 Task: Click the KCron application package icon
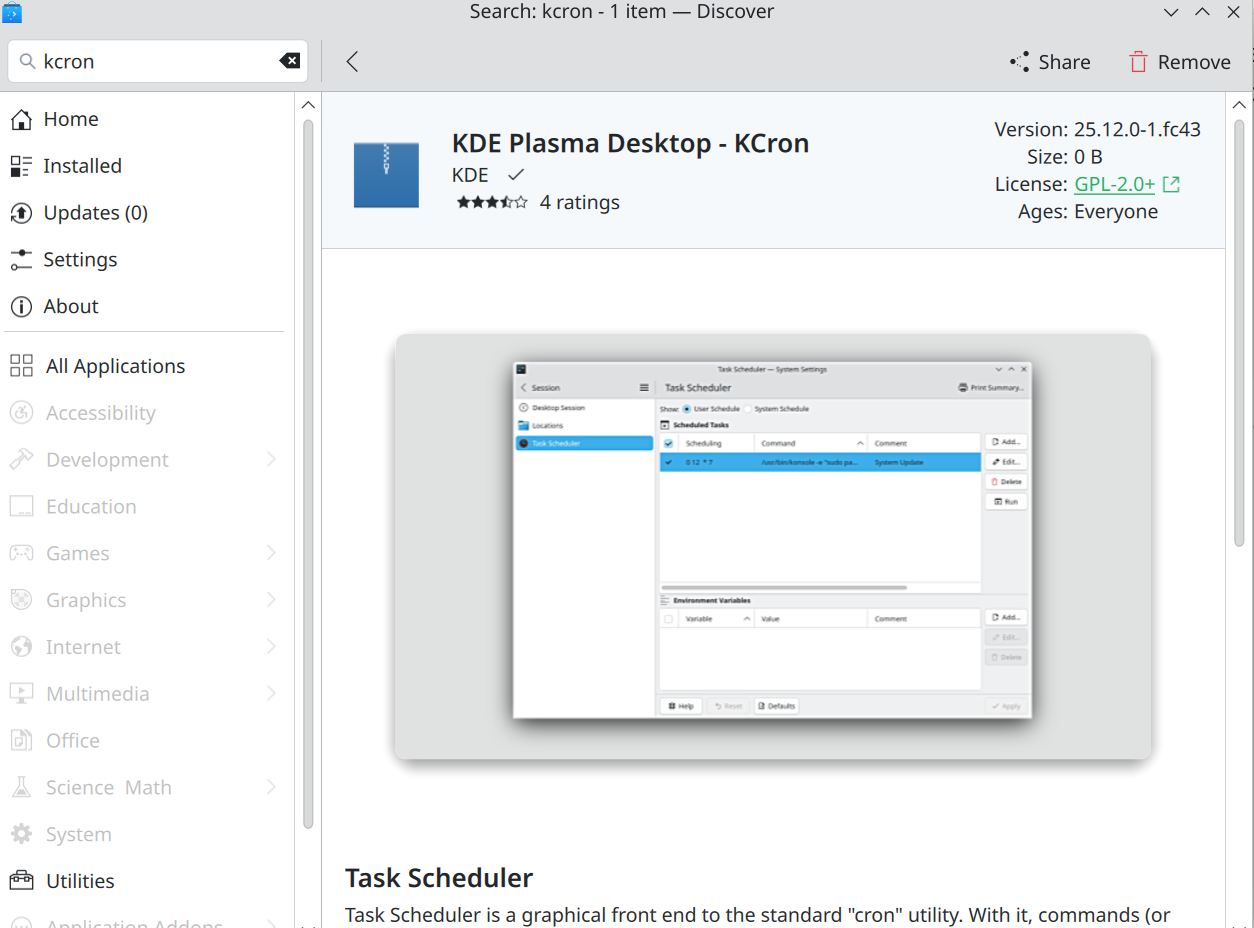coord(386,175)
